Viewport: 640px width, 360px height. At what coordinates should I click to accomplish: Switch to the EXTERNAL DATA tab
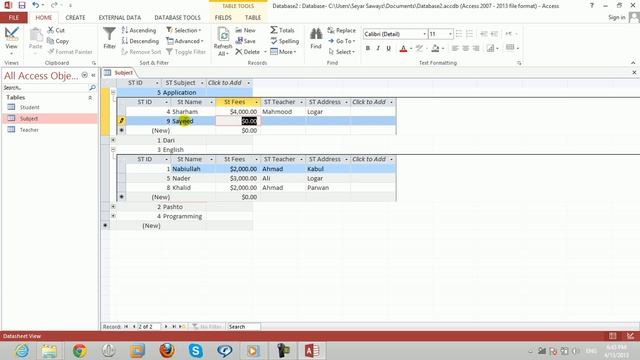[120, 18]
